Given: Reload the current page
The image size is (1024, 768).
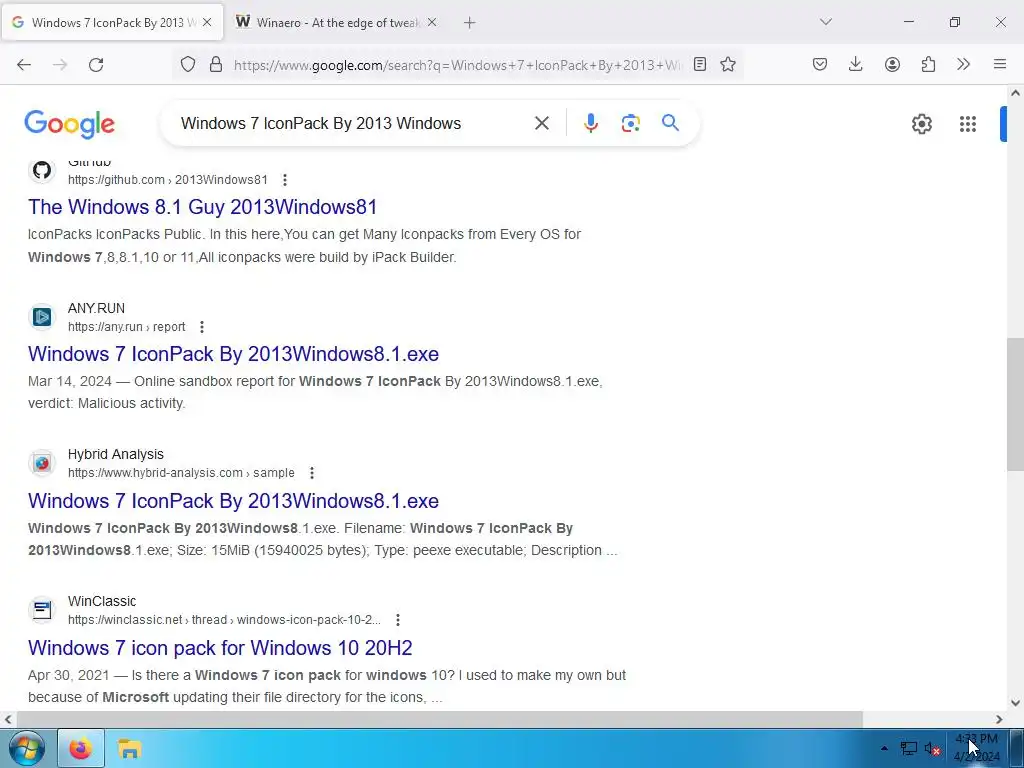Looking at the screenshot, I should click(x=96, y=65).
